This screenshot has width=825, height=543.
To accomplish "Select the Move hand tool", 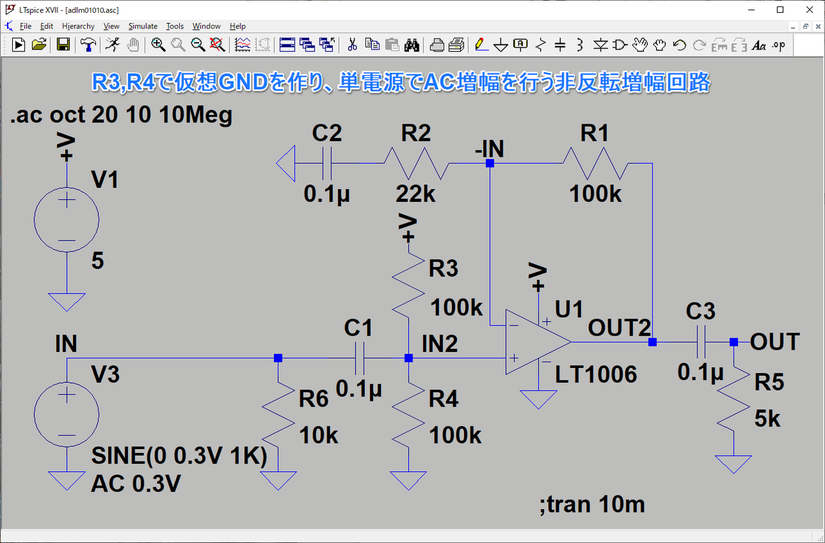I will click(640, 45).
